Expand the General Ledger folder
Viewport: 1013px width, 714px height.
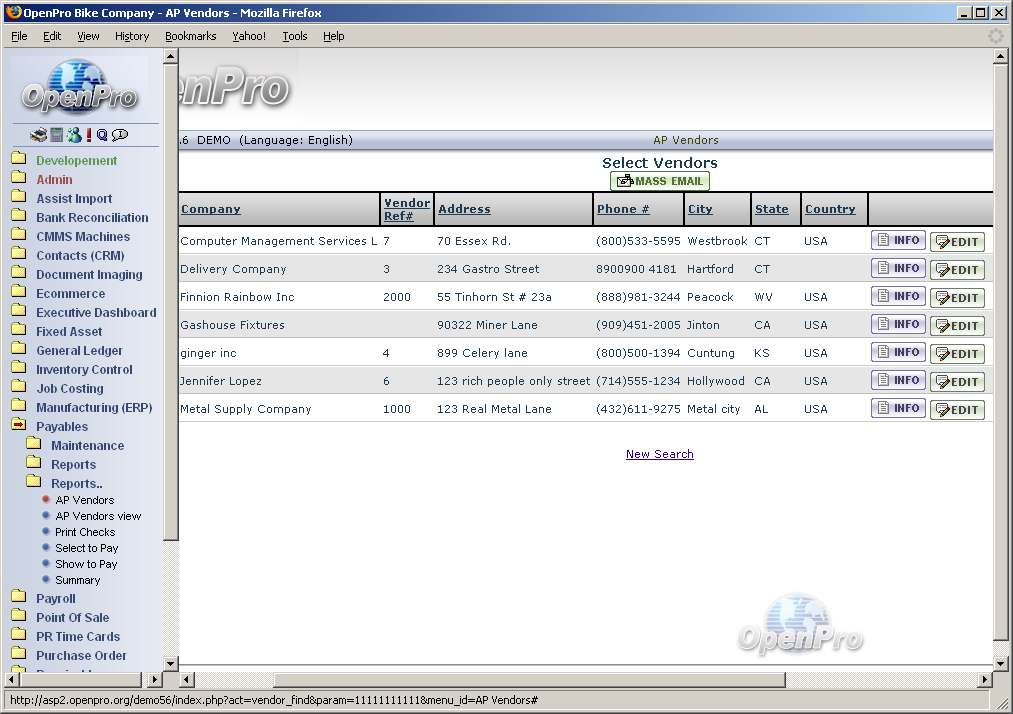79,351
